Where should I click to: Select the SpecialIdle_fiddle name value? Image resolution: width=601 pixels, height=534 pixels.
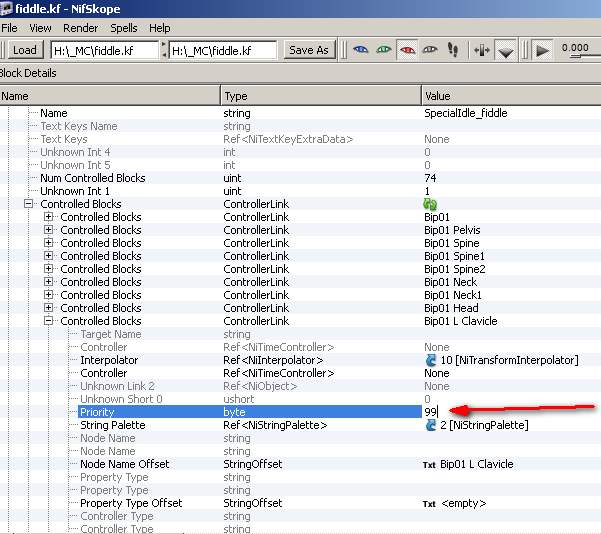(466, 113)
